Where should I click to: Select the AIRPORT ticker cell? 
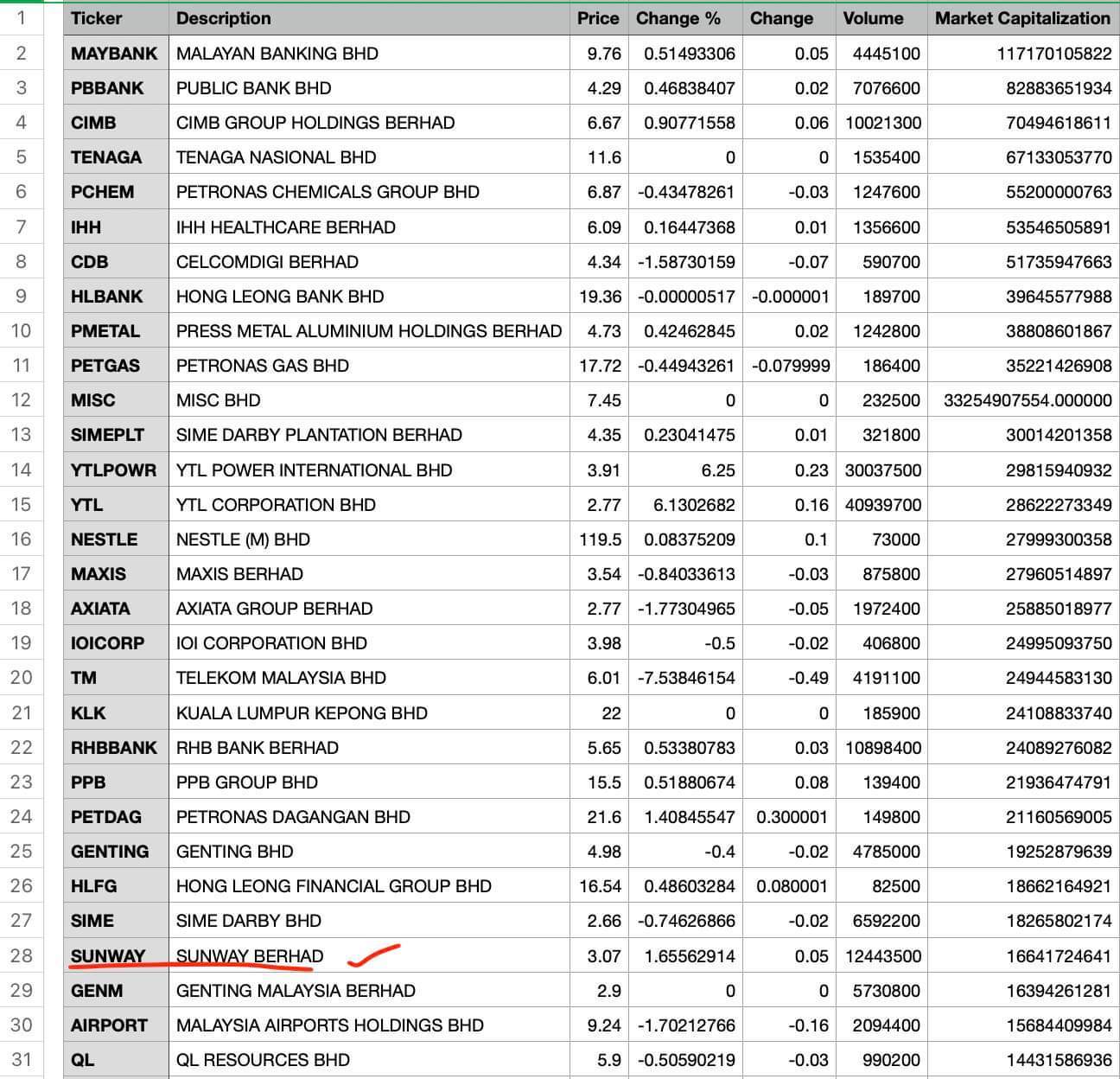pyautogui.click(x=116, y=1025)
